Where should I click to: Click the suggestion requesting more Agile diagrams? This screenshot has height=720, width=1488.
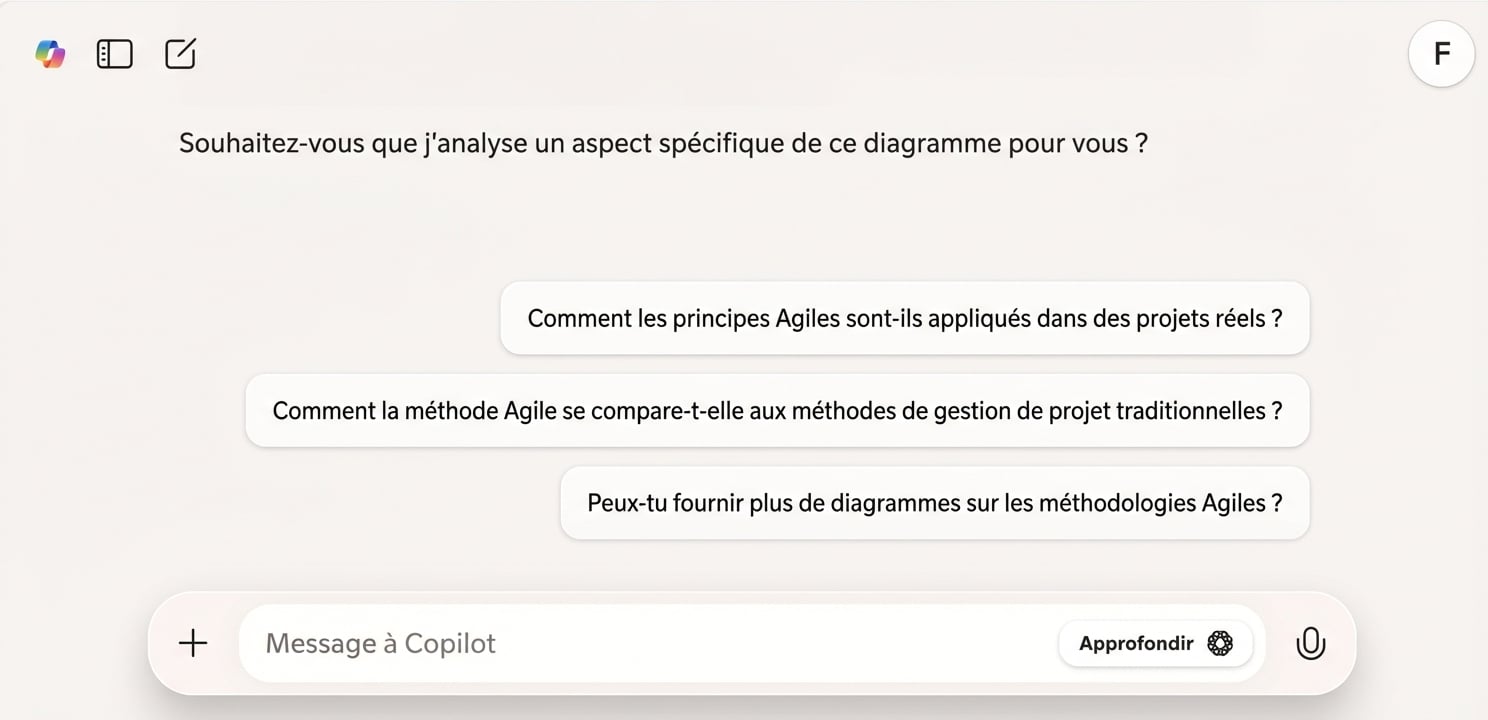pos(933,503)
